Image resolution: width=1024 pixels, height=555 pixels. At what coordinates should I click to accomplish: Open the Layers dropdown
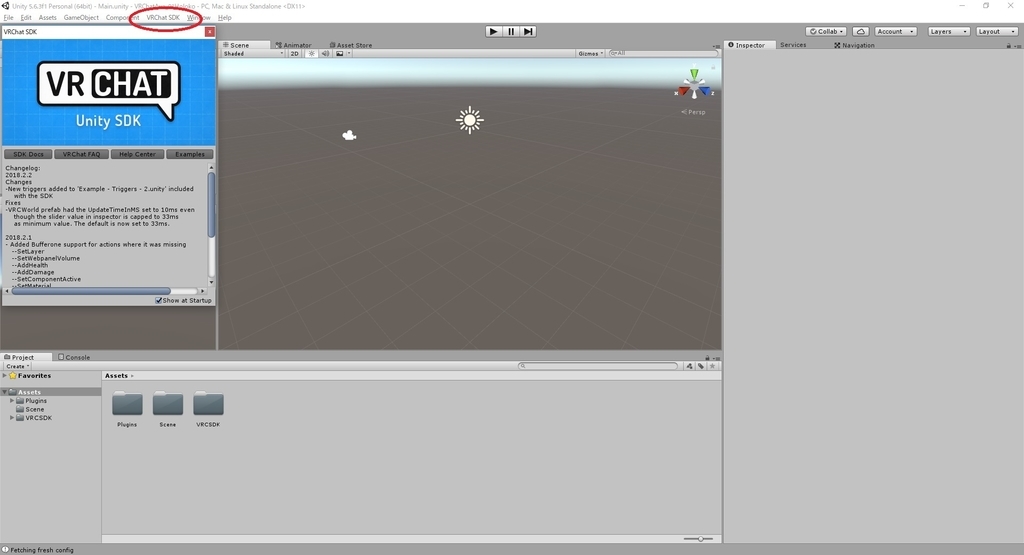coord(948,31)
